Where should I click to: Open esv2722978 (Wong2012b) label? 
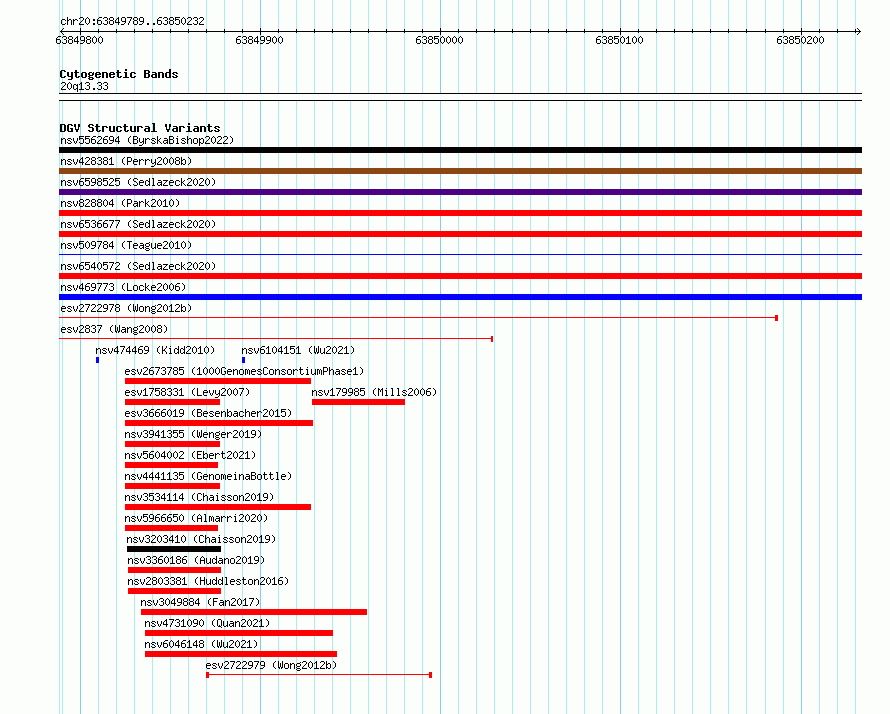pos(126,308)
